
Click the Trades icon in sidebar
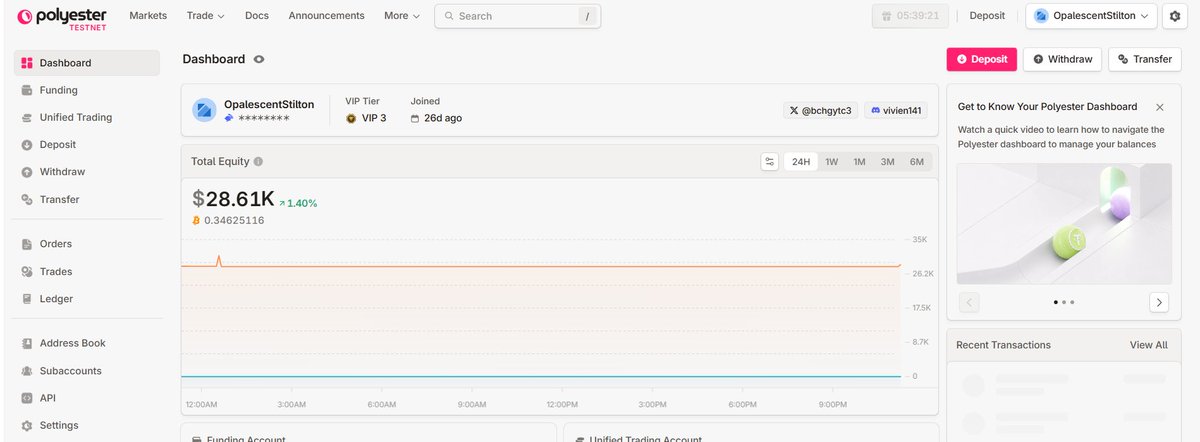tap(27, 271)
